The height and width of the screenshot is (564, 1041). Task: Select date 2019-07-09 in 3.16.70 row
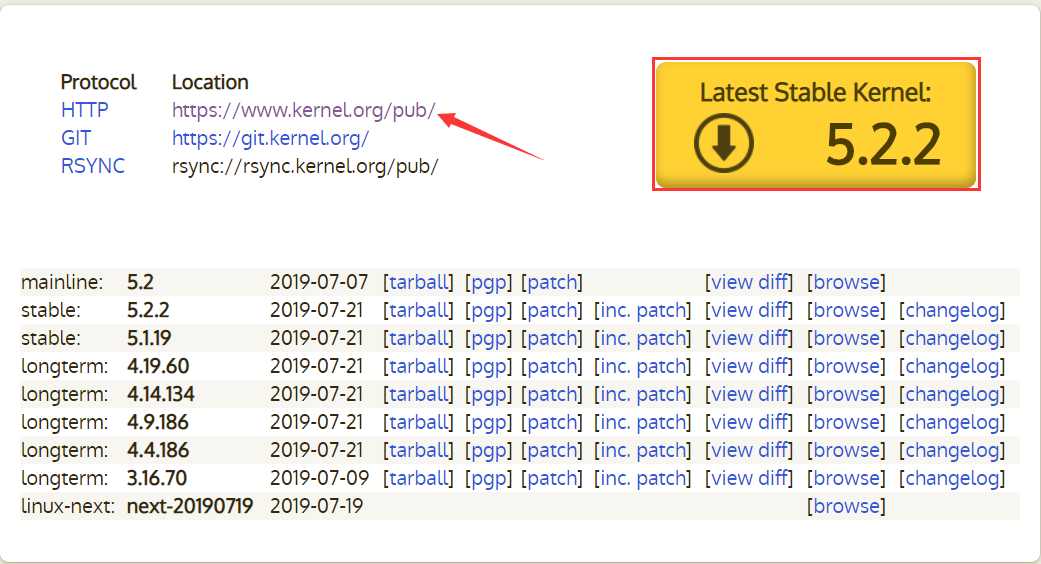[319, 478]
